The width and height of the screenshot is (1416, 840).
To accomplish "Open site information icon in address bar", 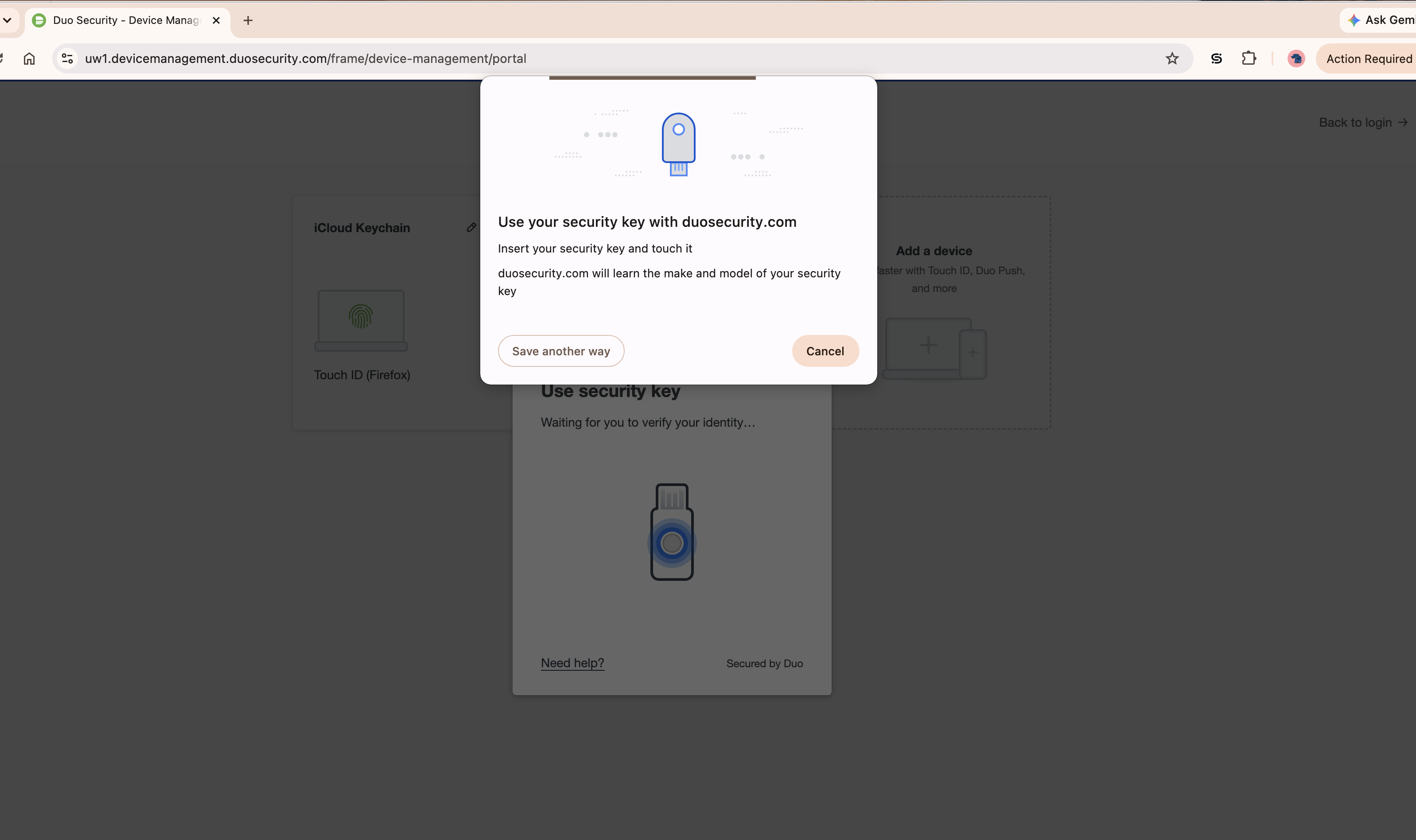I will click(x=67, y=59).
